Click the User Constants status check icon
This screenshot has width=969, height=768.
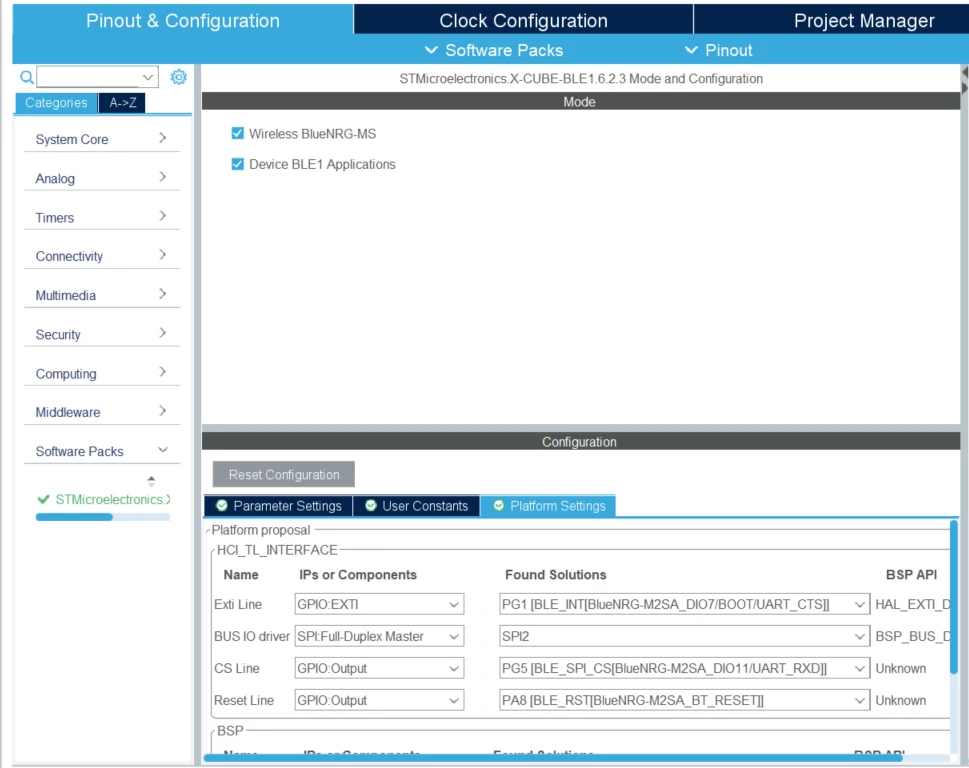[371, 505]
